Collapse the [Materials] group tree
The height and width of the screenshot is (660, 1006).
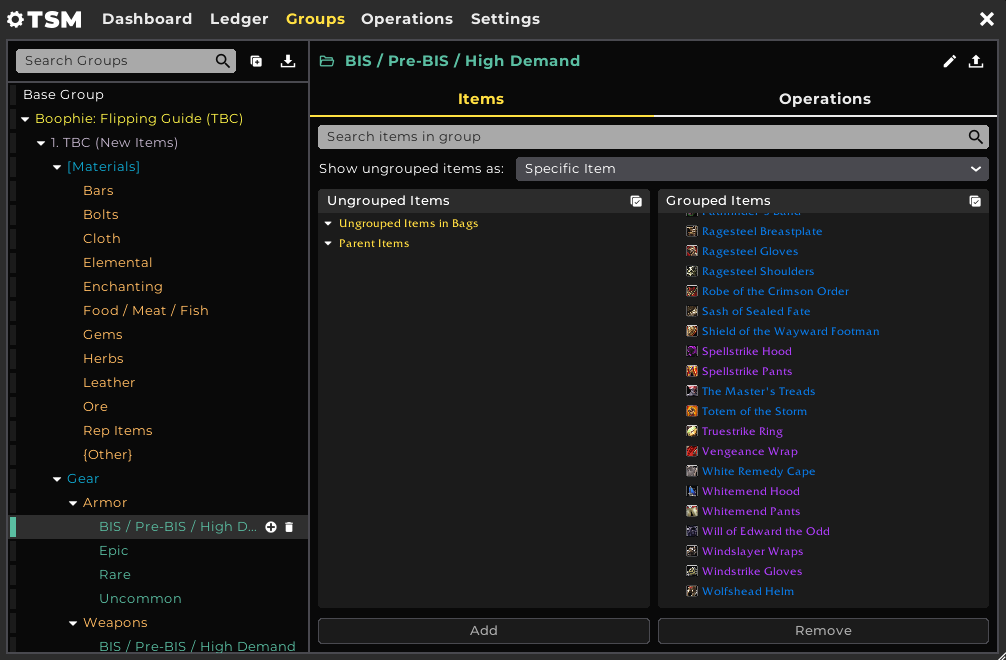tap(57, 167)
